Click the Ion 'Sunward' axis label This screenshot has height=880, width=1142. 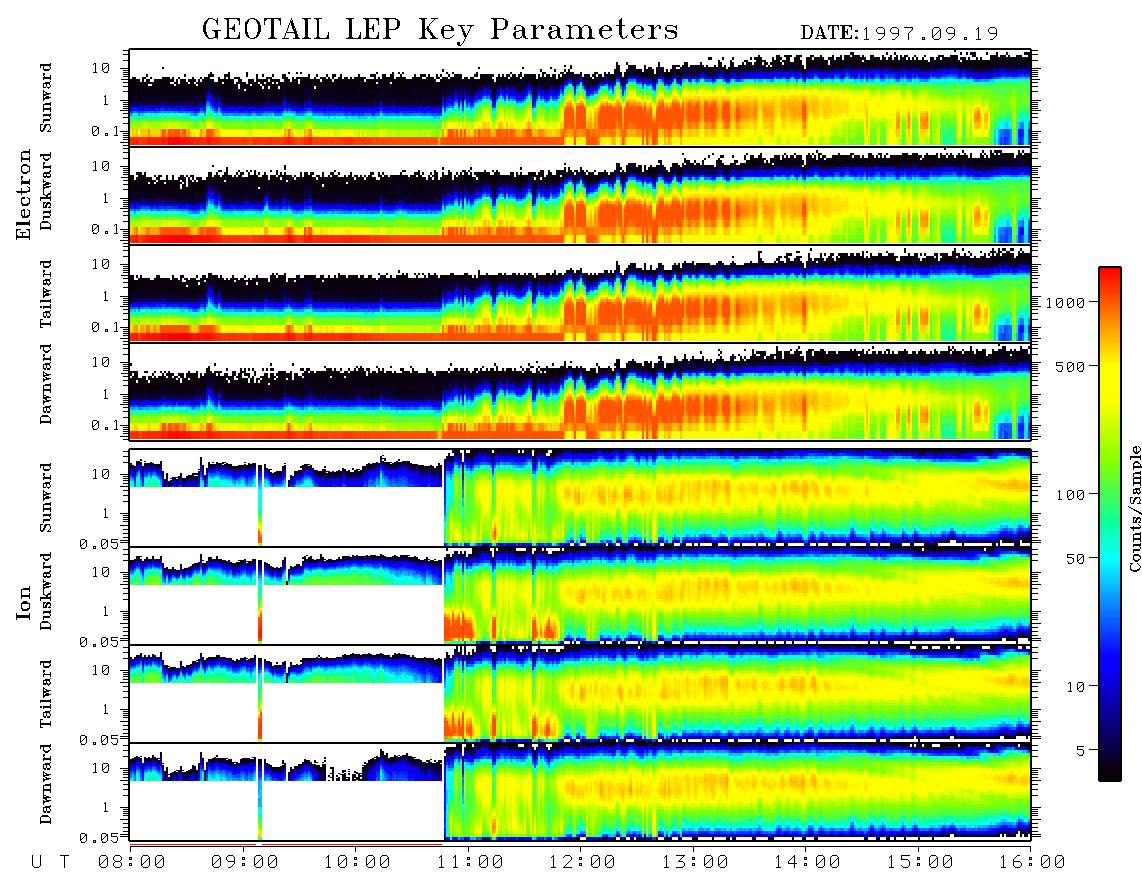46,497
